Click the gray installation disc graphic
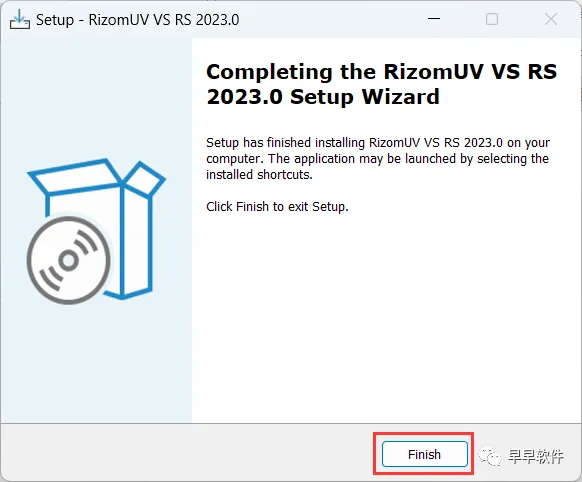582x482 pixels. [69, 260]
